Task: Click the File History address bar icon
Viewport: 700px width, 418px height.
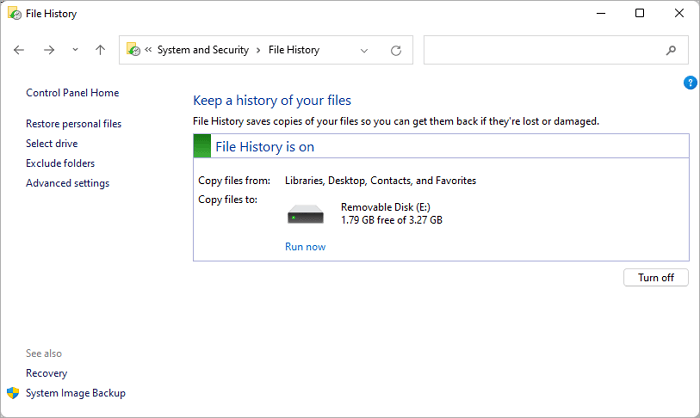Action: [133, 50]
